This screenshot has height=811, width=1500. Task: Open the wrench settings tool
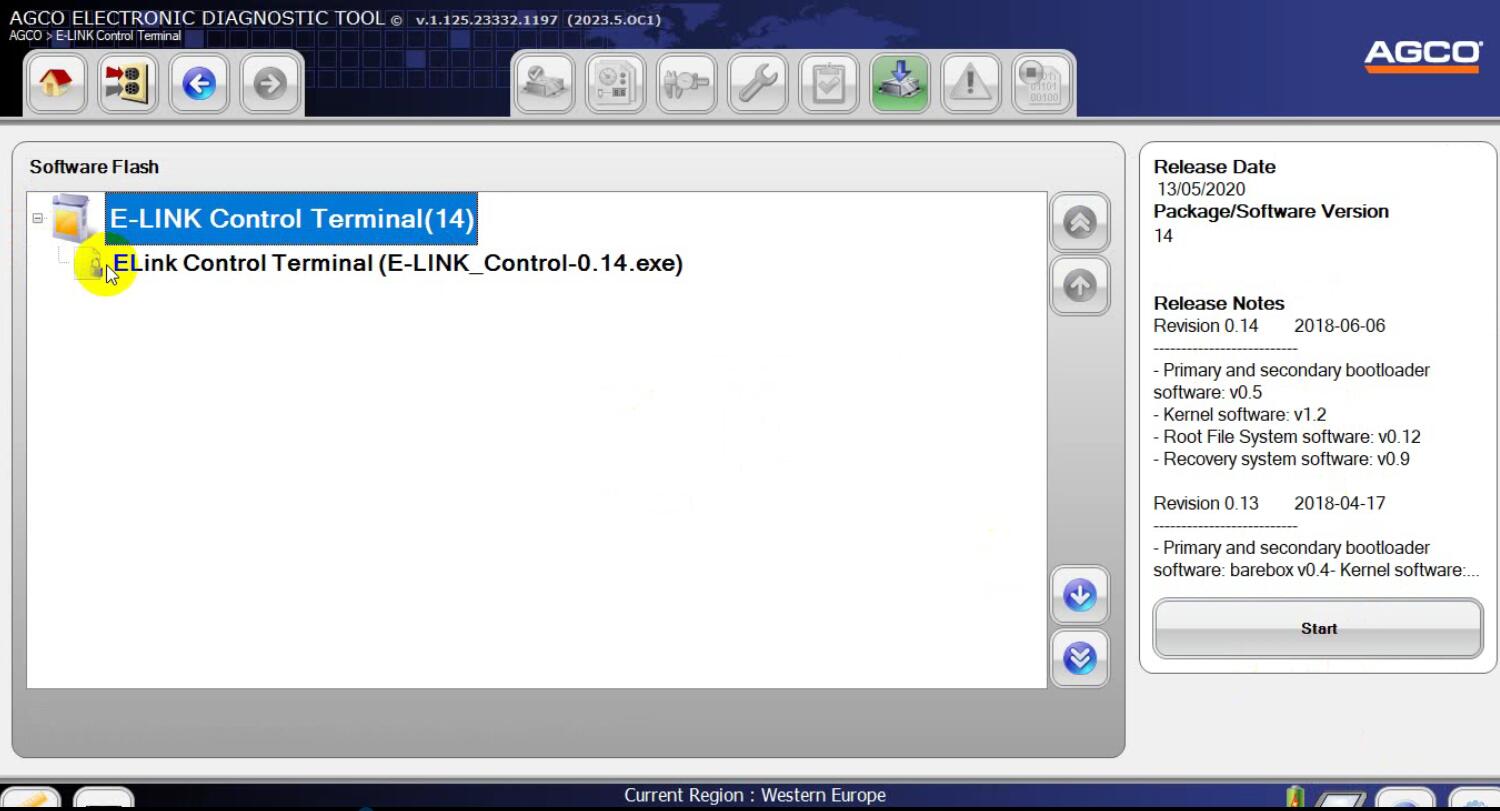[x=758, y=83]
